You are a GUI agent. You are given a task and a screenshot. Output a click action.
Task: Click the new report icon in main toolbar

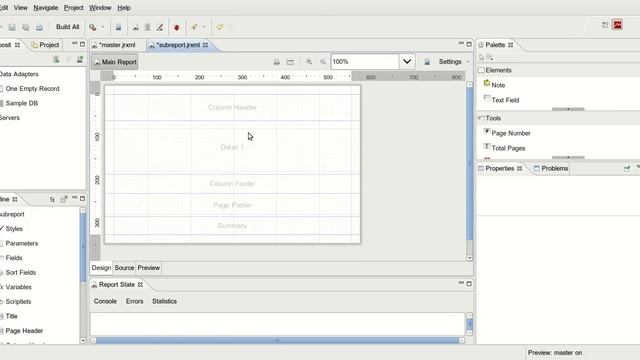pos(136,27)
